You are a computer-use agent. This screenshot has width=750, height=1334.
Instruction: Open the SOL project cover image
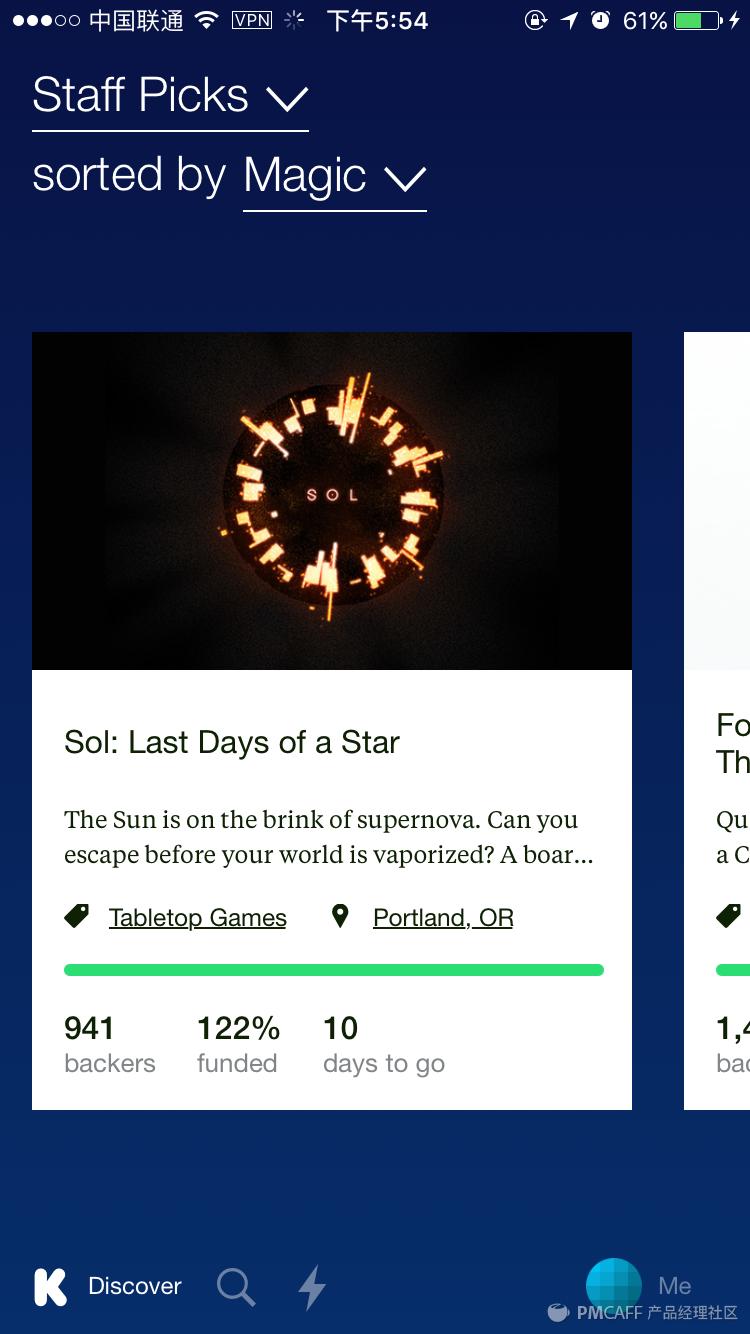[332, 500]
